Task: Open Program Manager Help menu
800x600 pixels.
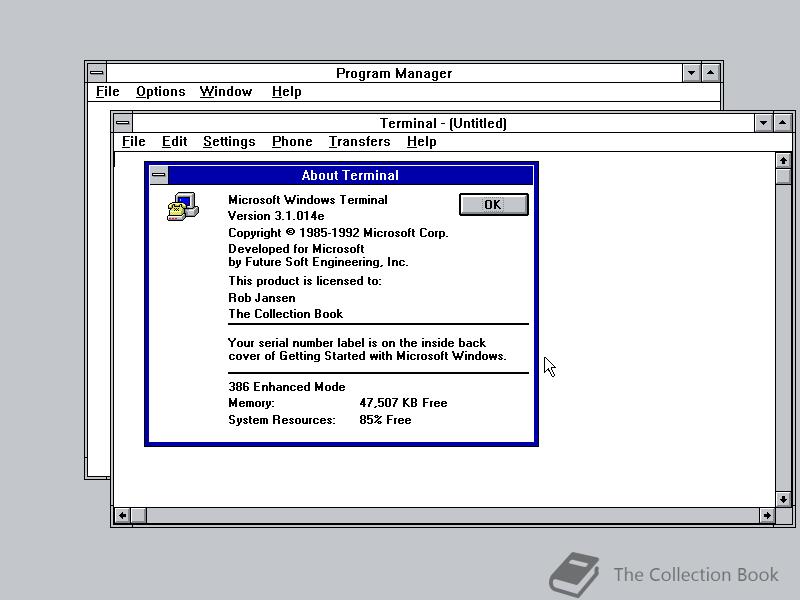Action: [x=286, y=91]
